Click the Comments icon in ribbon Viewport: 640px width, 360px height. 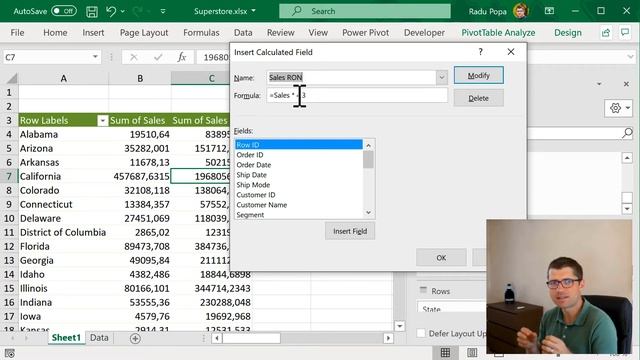[x=625, y=32]
